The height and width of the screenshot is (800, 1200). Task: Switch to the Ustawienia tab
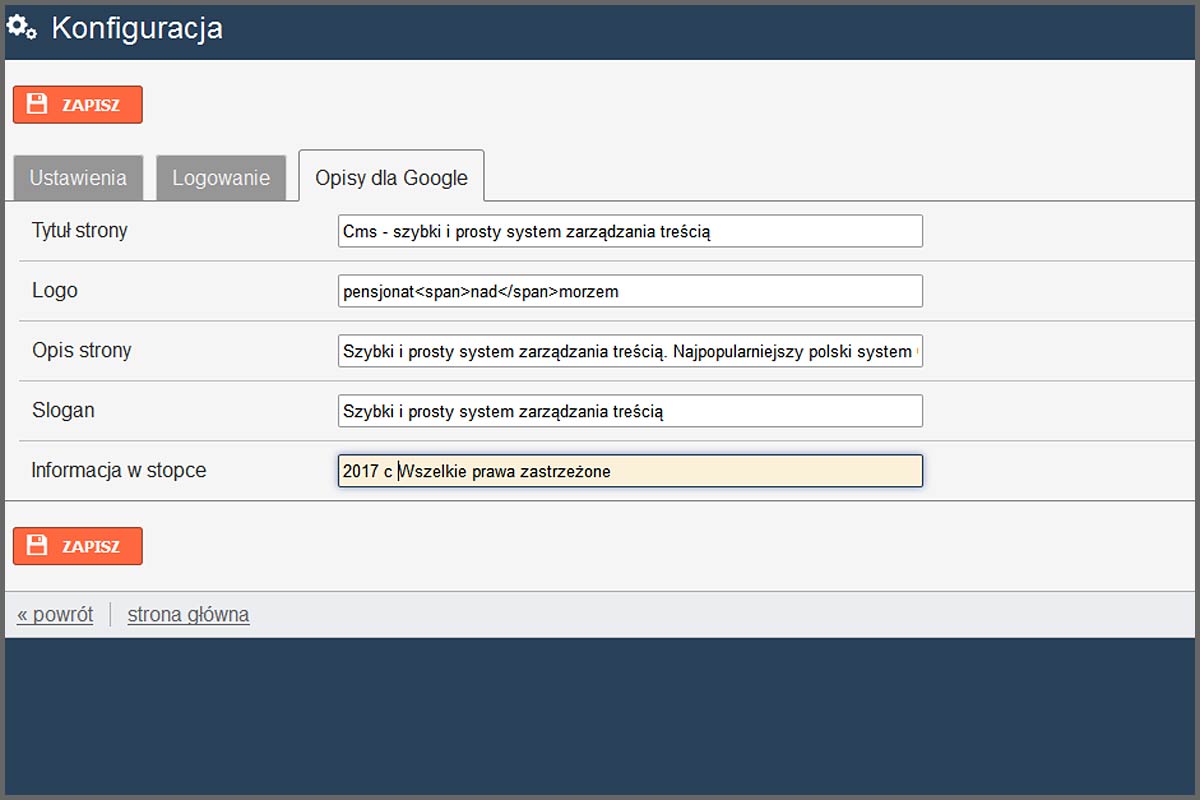pos(78,178)
